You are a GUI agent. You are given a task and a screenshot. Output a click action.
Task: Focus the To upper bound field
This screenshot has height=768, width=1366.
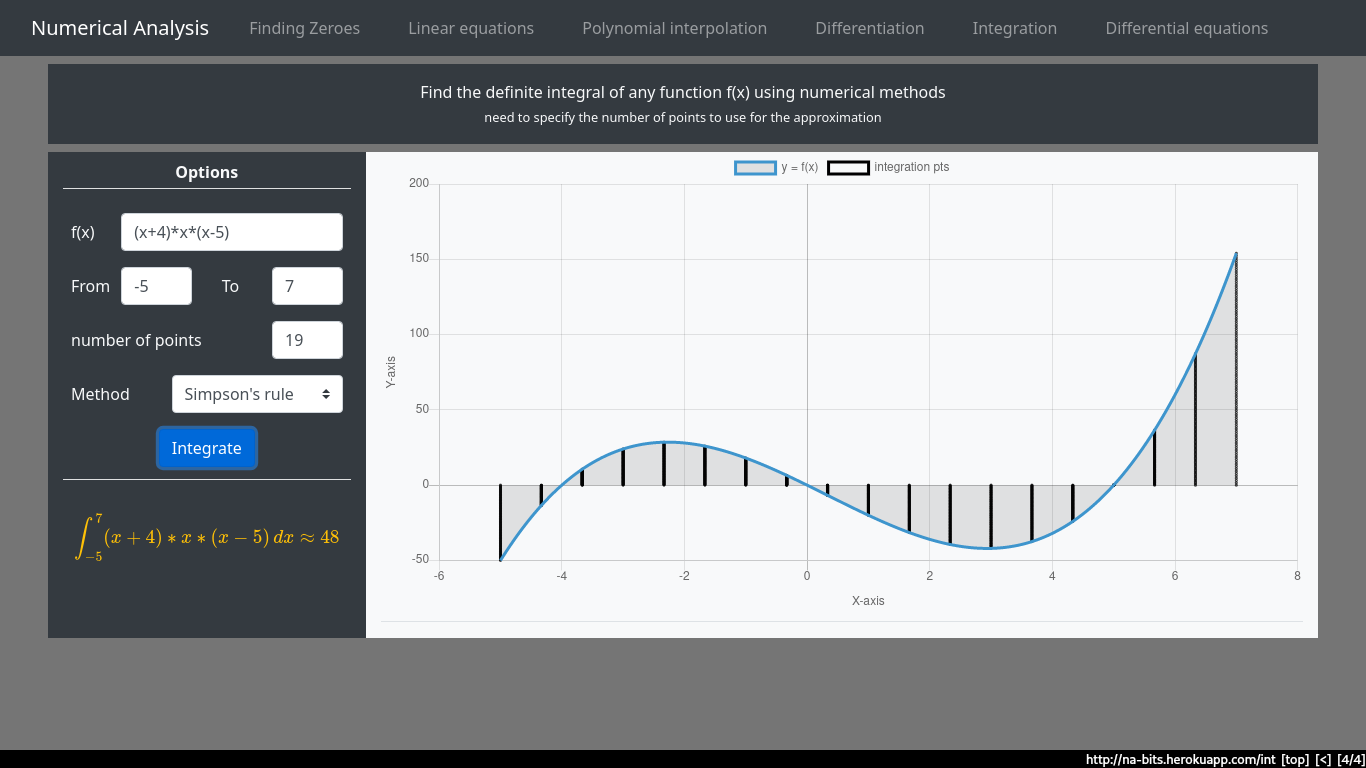click(x=307, y=286)
